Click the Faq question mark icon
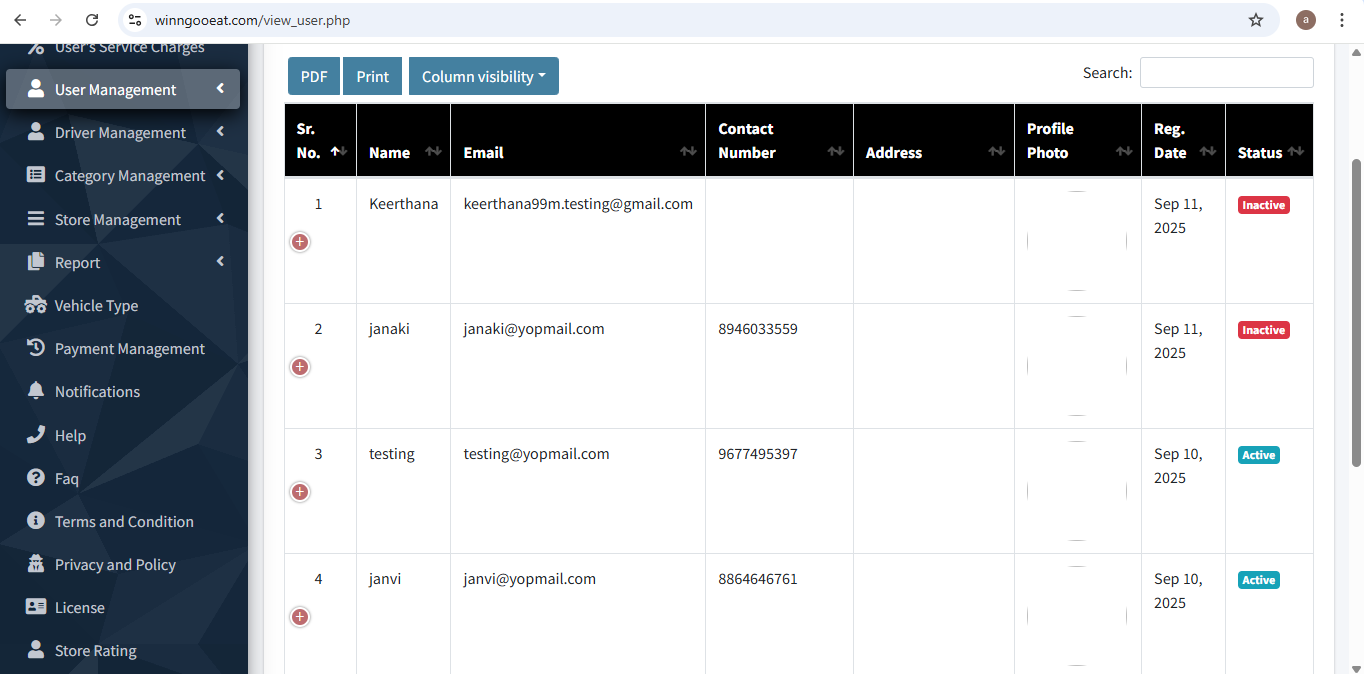Viewport: 1364px width, 674px height. click(36, 478)
